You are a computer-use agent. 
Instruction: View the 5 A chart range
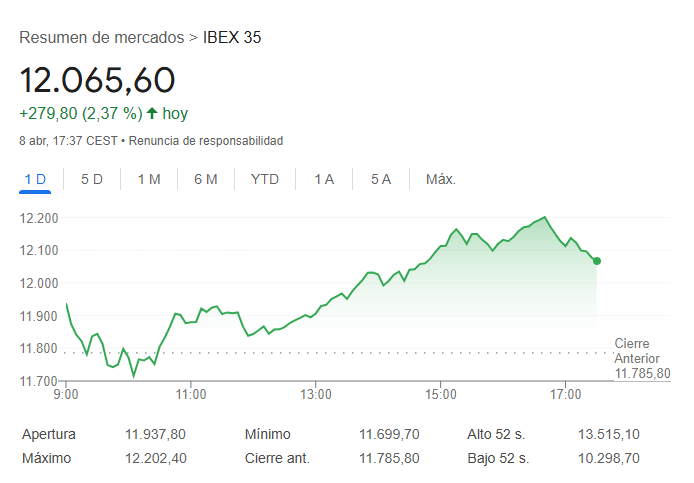click(381, 179)
